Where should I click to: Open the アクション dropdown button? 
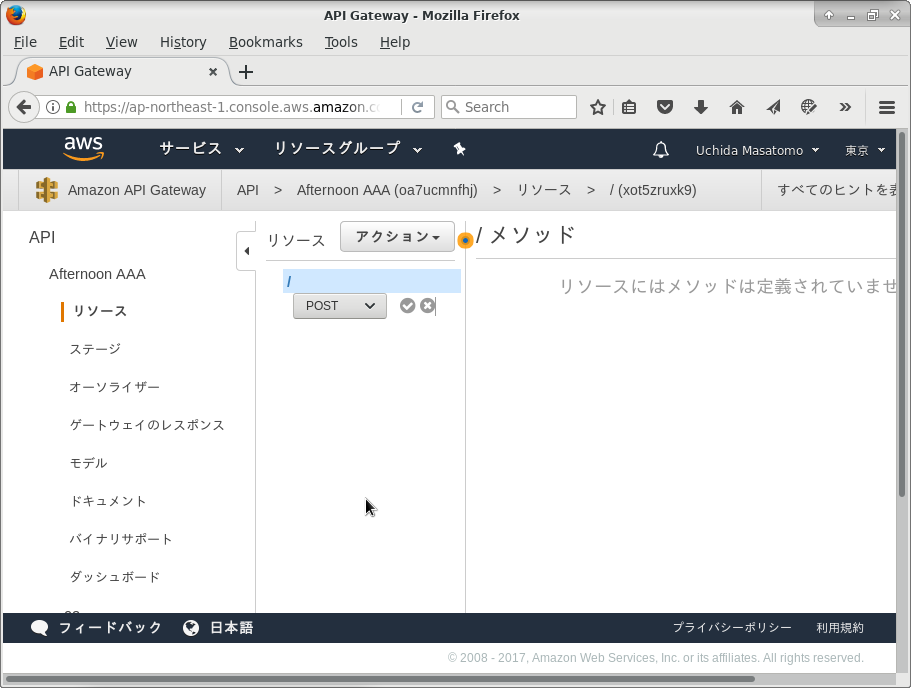click(x=397, y=236)
